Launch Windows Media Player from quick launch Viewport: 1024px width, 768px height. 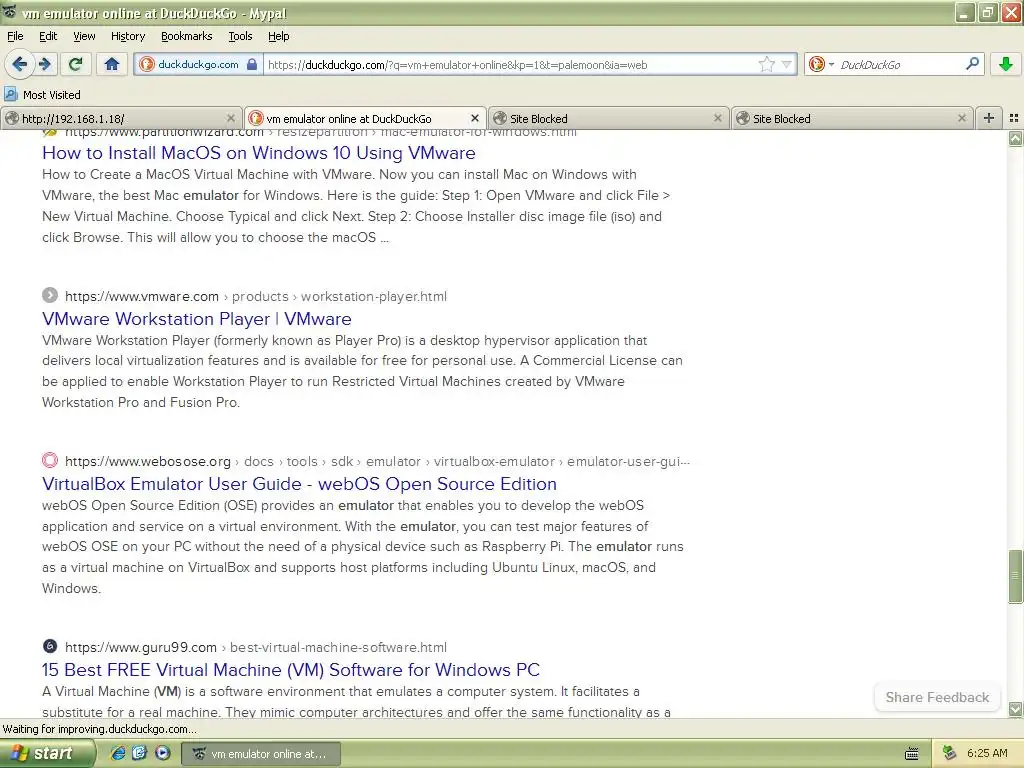pyautogui.click(x=163, y=754)
